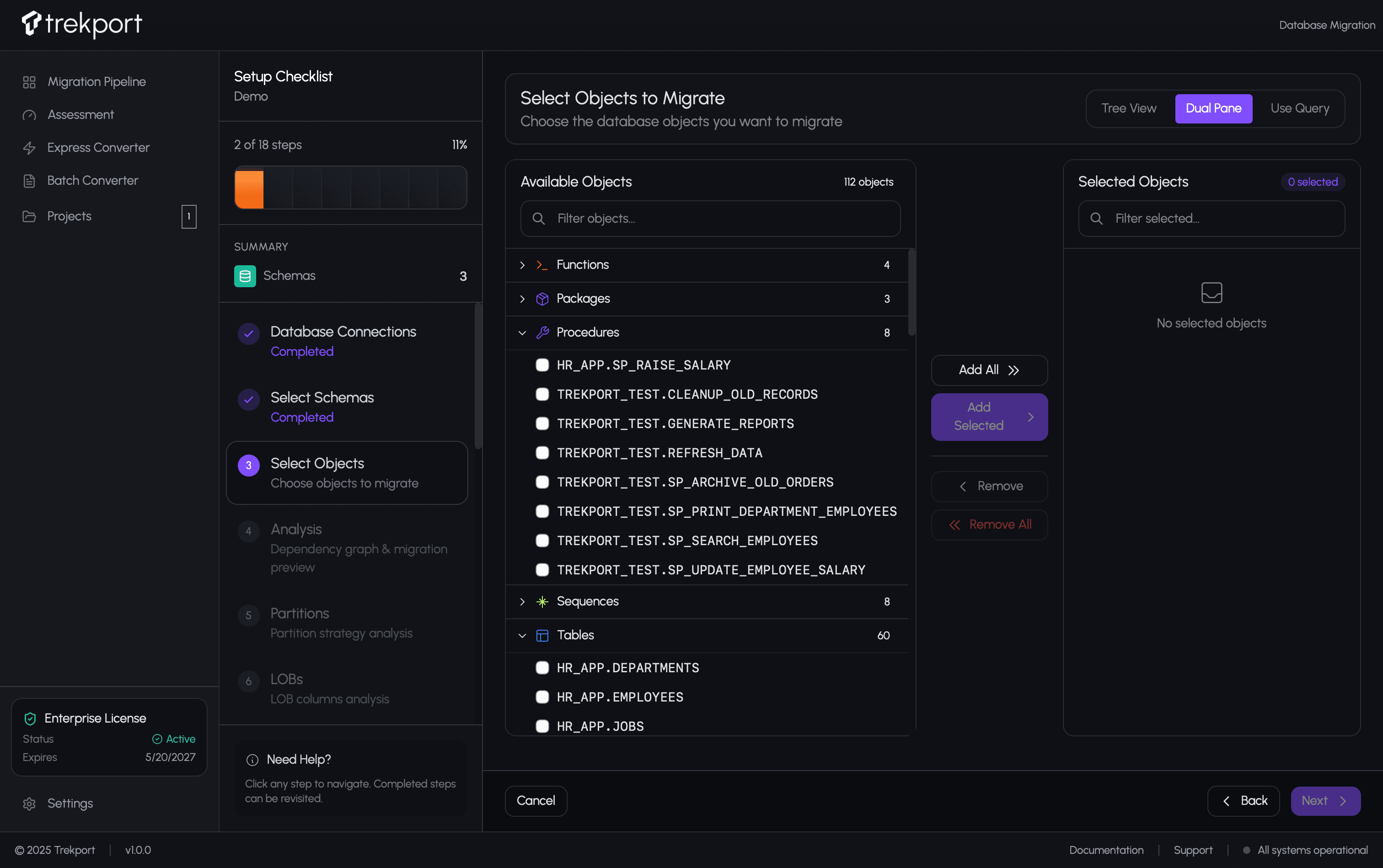This screenshot has height=868, width=1383.
Task: Switch to Use Query mode
Action: (1299, 108)
